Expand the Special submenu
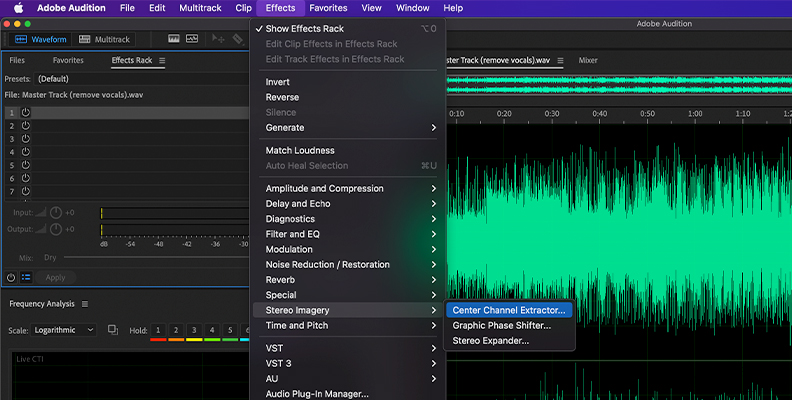The width and height of the screenshot is (792, 400). 348,294
